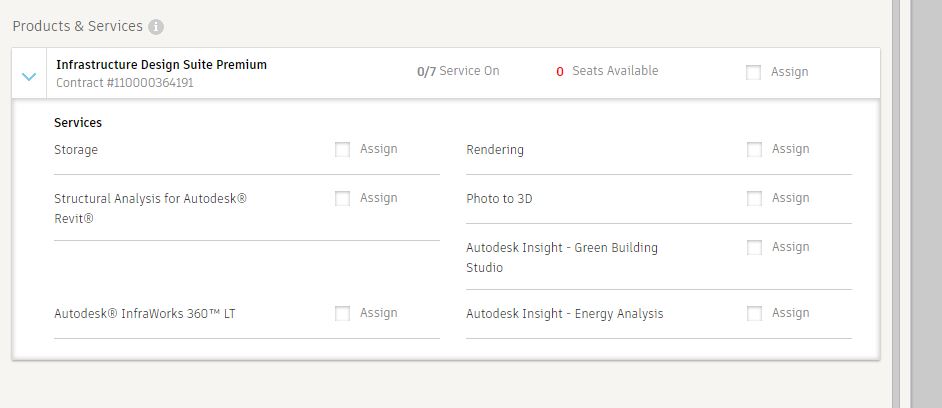Click the Autodesk InfraWorks 360 LT label
The height and width of the screenshot is (408, 942).
(x=145, y=314)
